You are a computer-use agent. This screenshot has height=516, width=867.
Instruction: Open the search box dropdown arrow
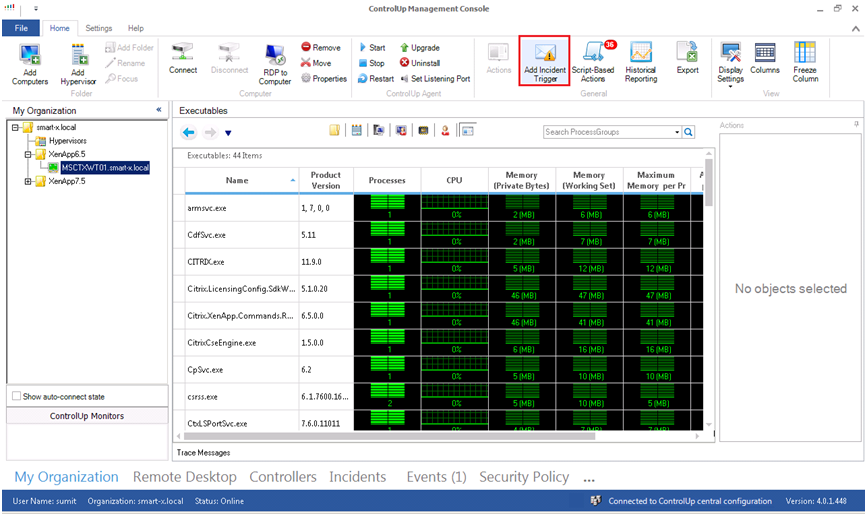[x=677, y=132]
